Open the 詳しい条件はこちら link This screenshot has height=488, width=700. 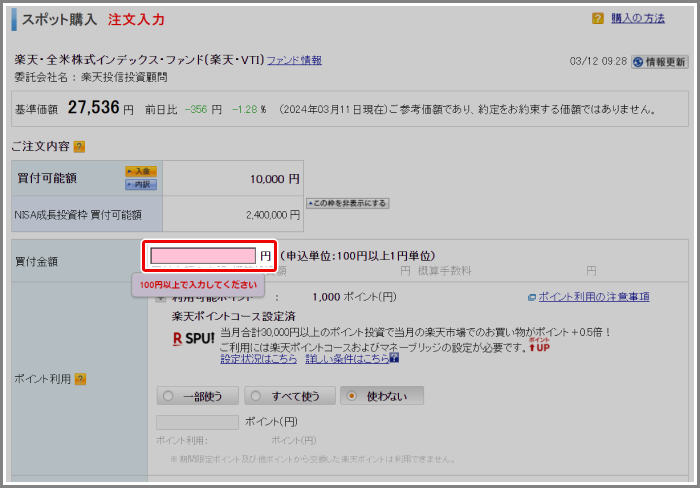coord(347,359)
